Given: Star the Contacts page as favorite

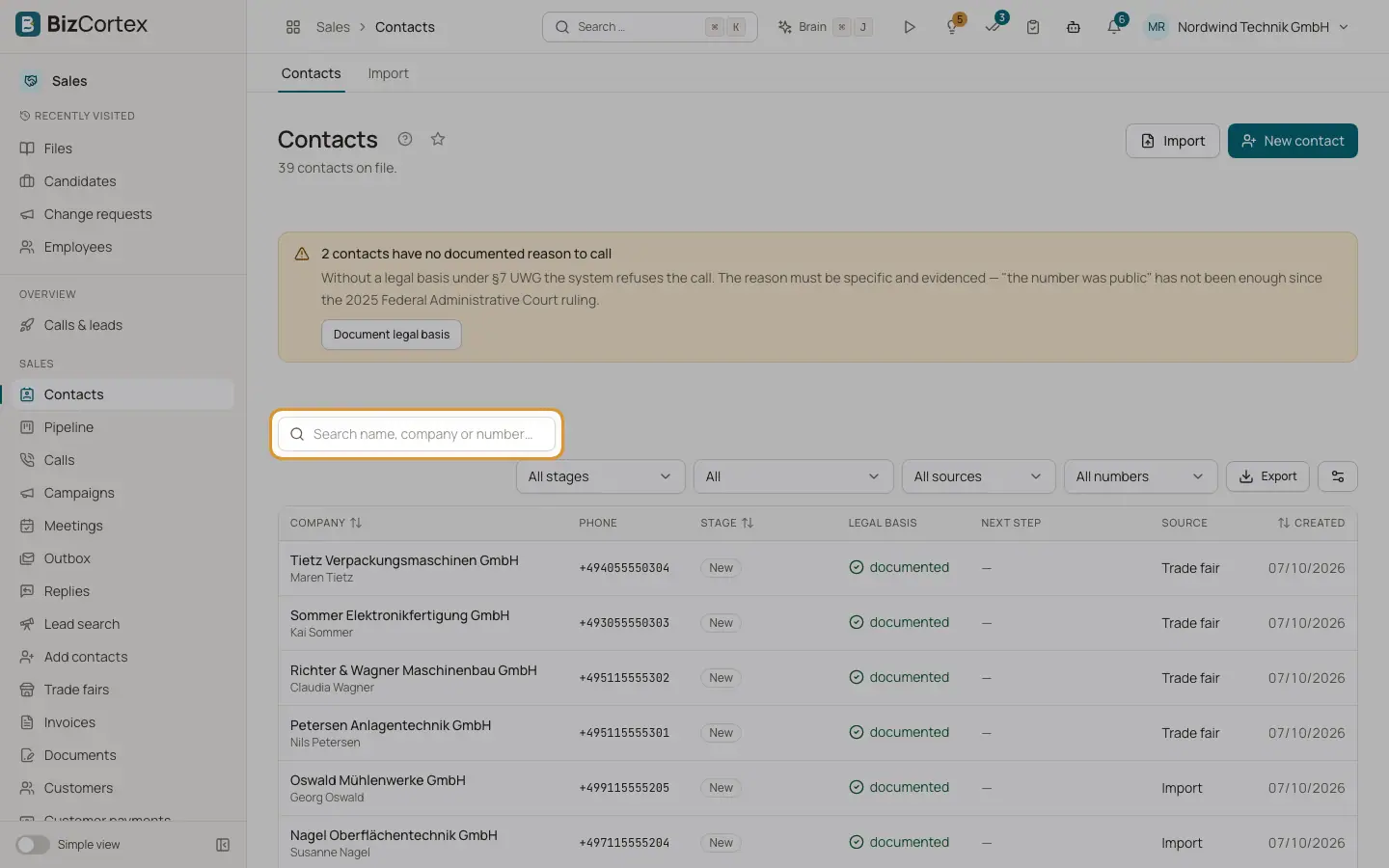Looking at the screenshot, I should (x=438, y=139).
